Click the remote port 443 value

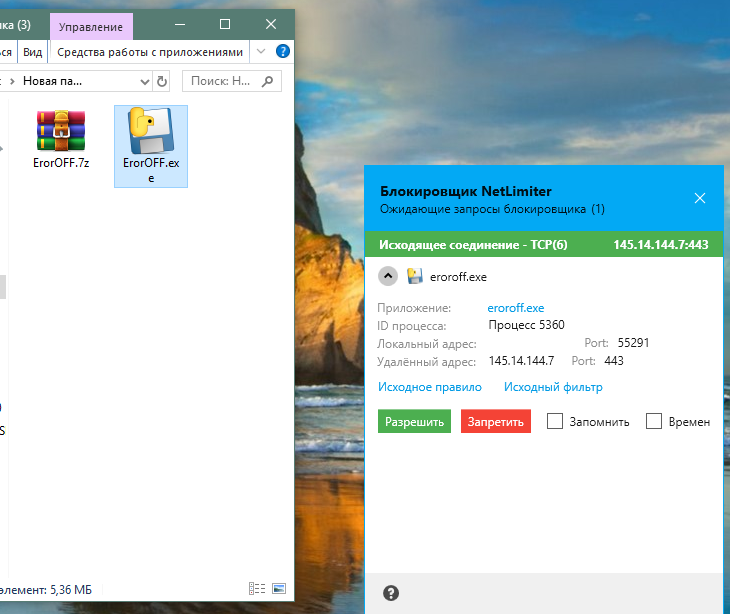[614, 361]
